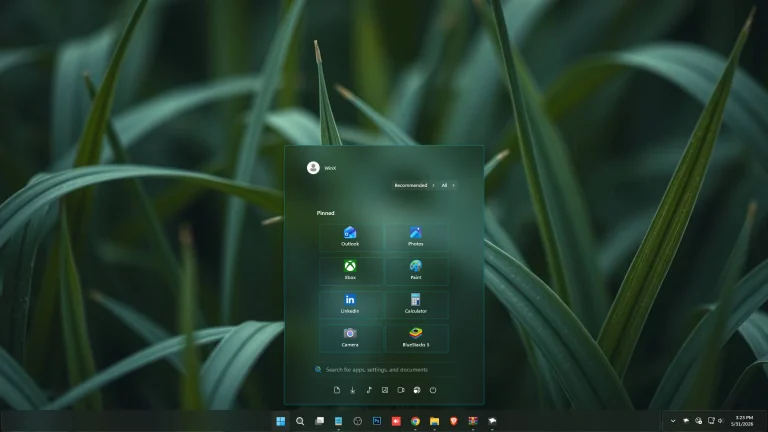Click the WinX username label
Image resolution: width=768 pixels, height=432 pixels.
[x=330, y=168]
